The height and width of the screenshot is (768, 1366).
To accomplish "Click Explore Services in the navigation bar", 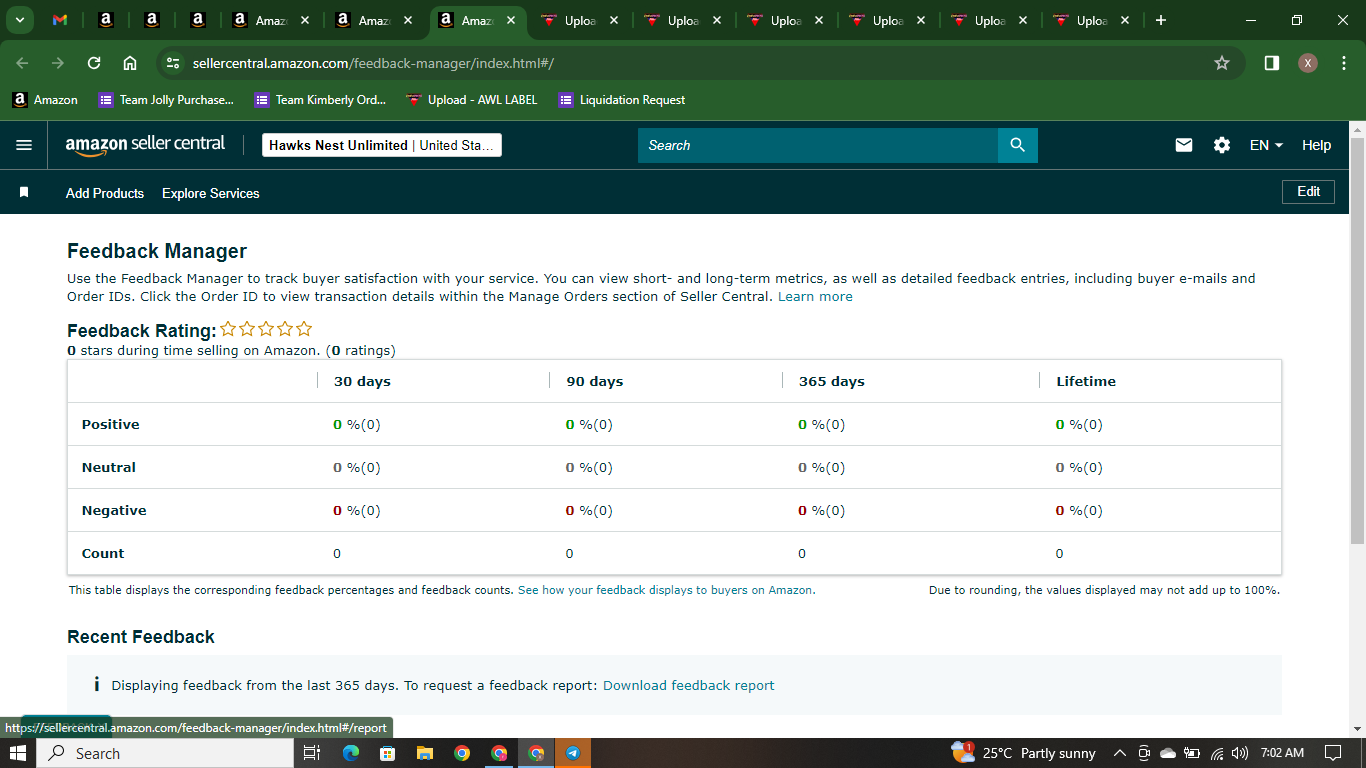I will click(211, 193).
